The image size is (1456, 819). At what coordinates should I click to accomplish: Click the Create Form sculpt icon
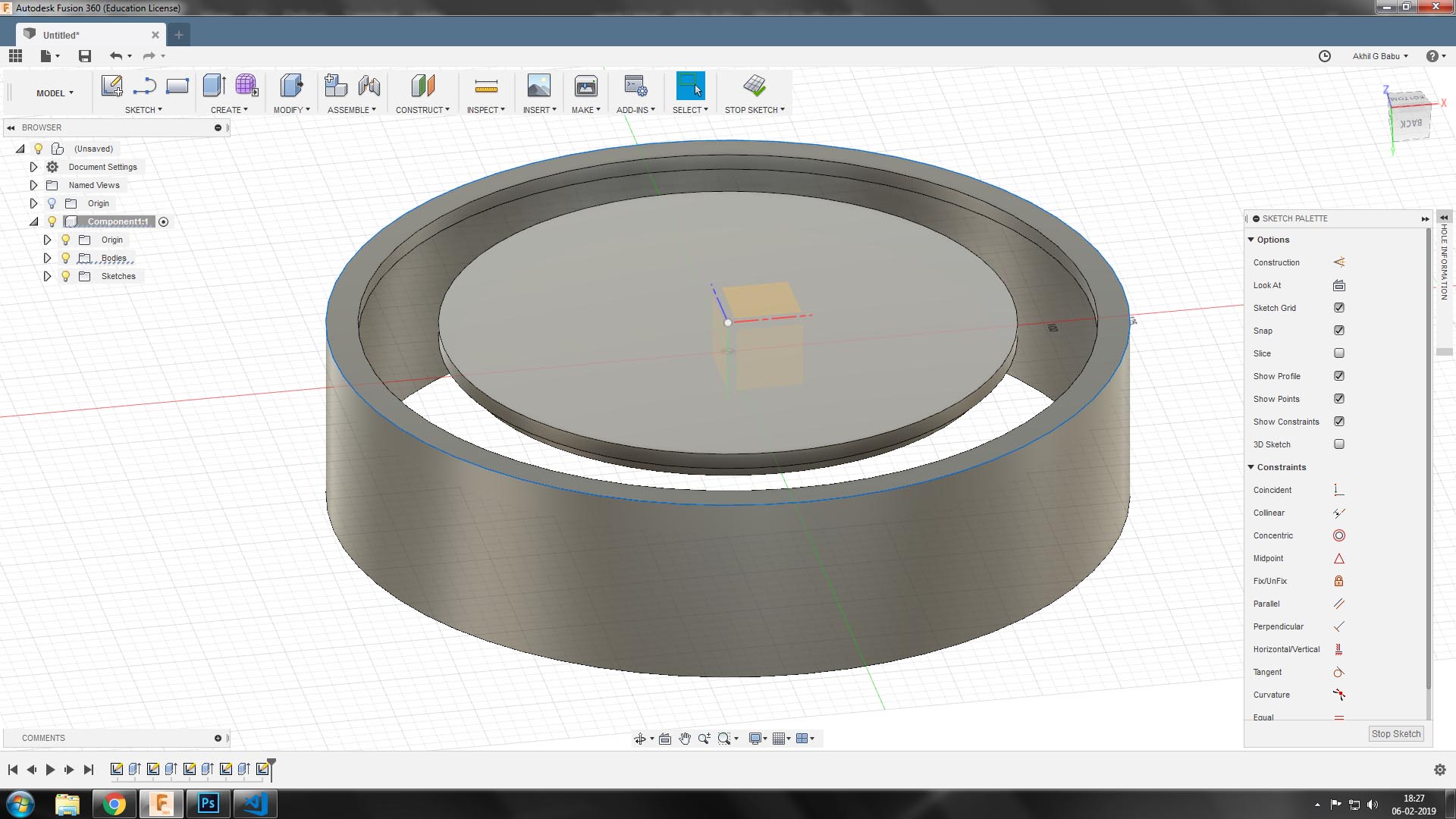point(246,86)
